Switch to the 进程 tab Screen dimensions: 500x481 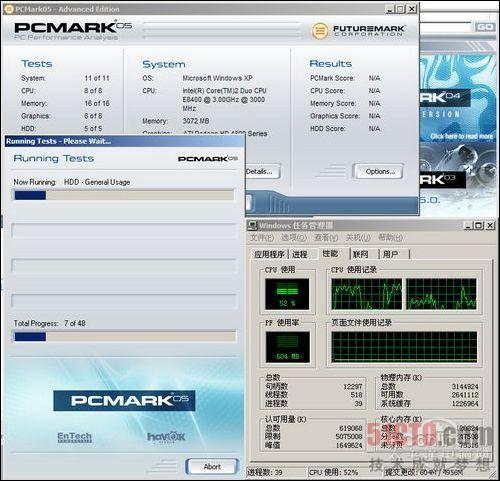299,254
